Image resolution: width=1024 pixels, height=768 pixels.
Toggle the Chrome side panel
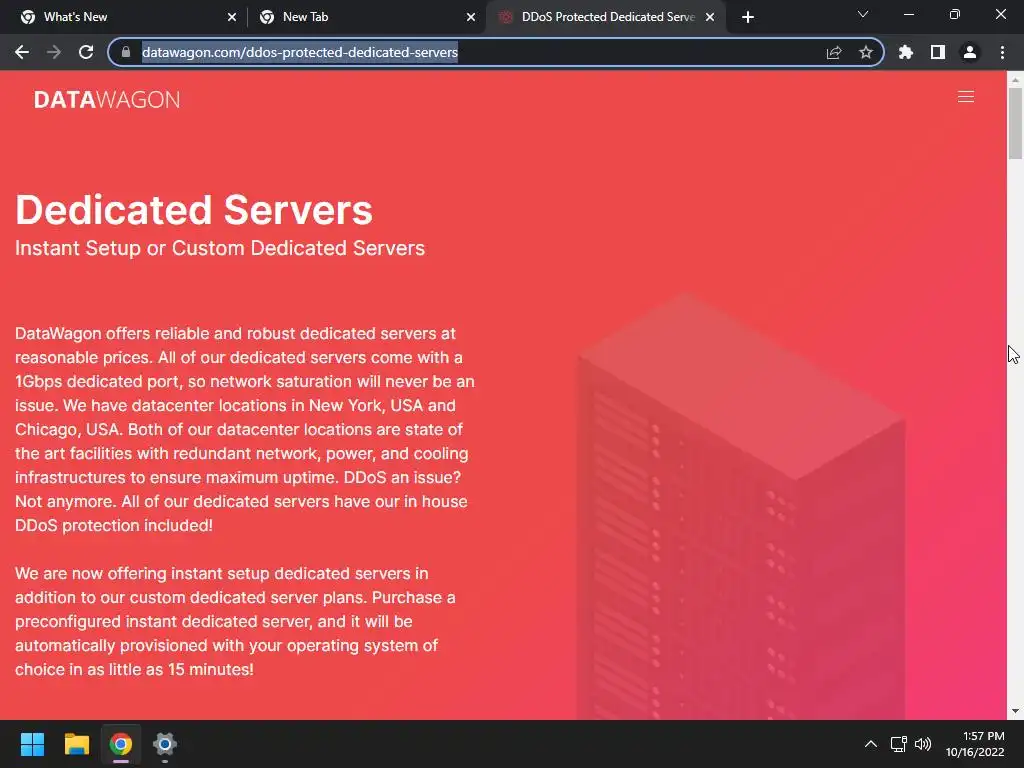point(938,52)
